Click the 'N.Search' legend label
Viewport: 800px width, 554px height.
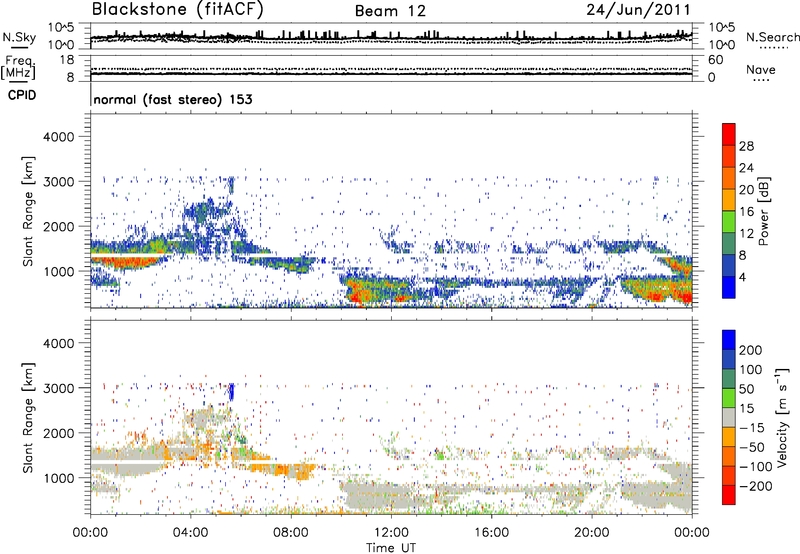(x=772, y=37)
